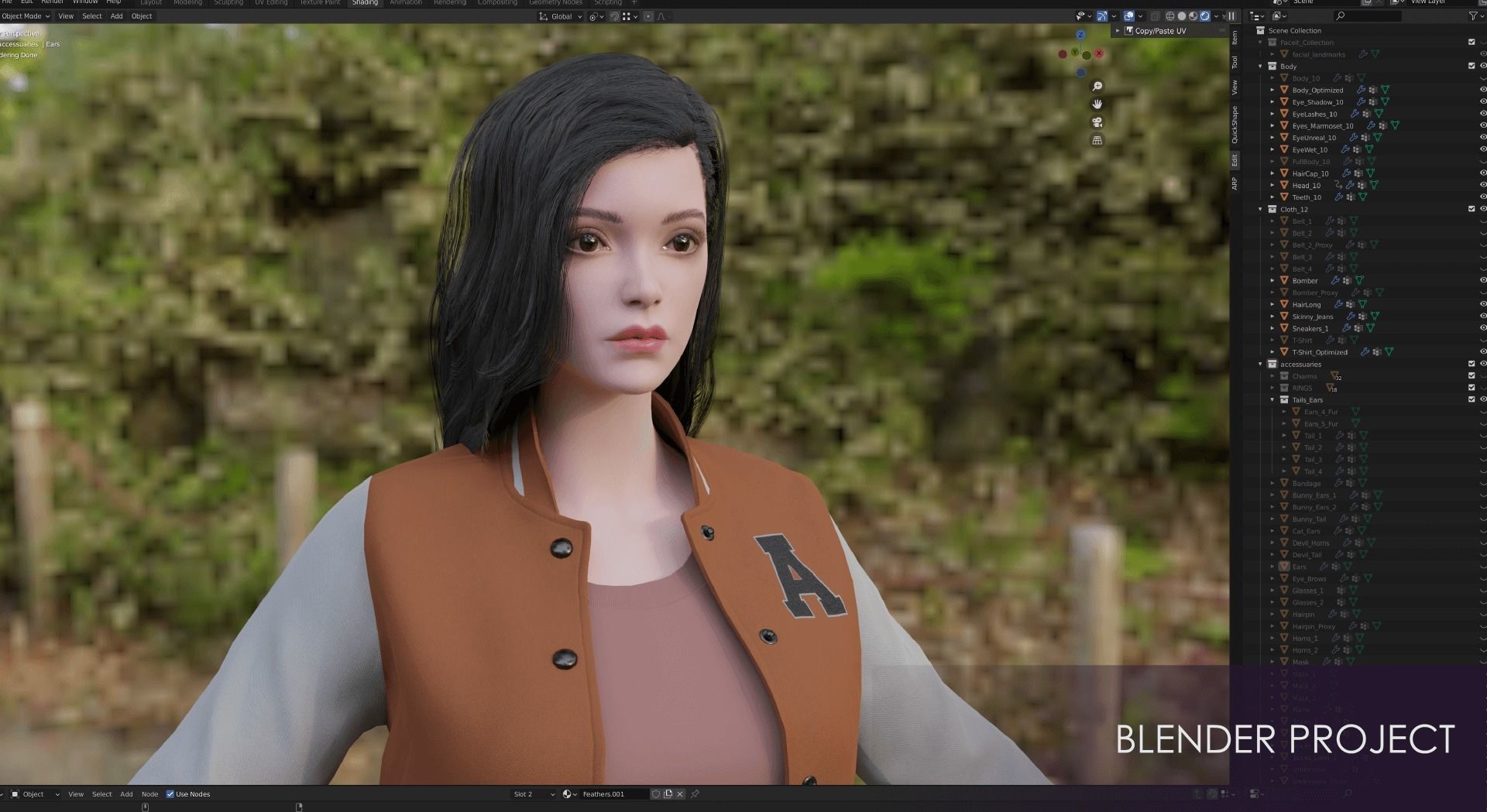
Task: Select the Skinny_Jeans object in outliner
Action: tap(1312, 317)
